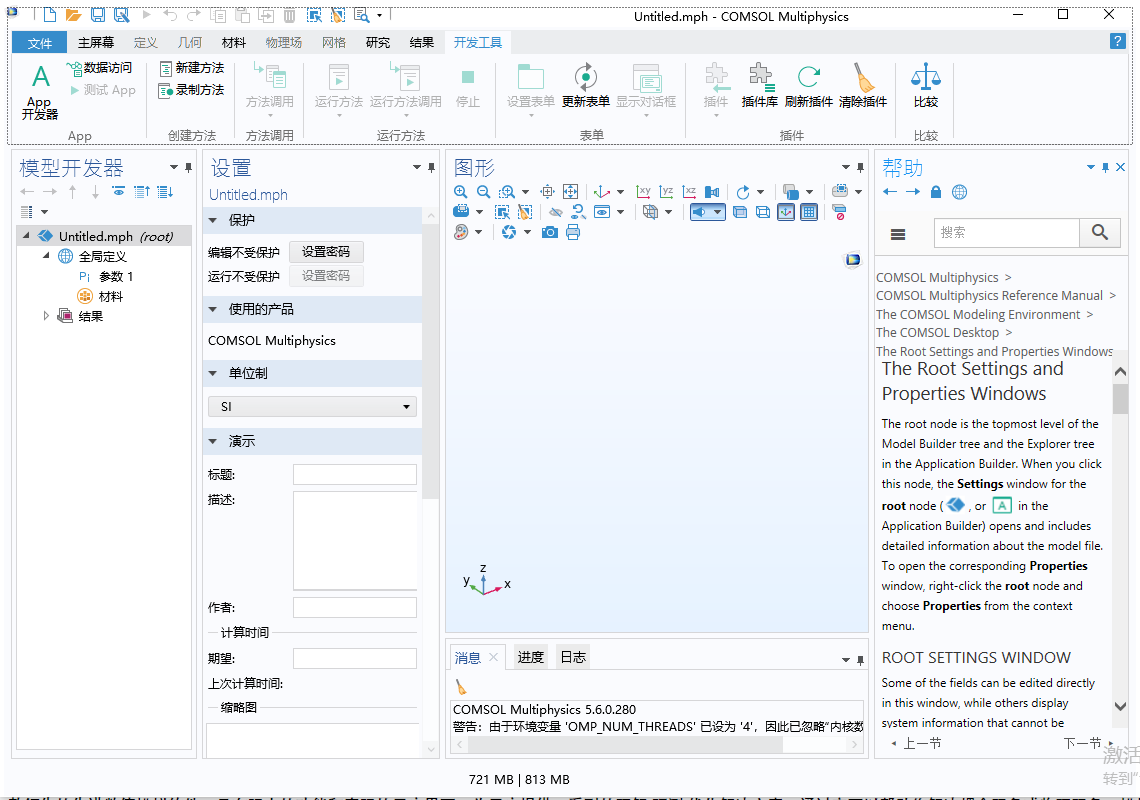Screen dimensions: 1140x800
Task: Expand the 结果 node in model tree
Action: click(46, 316)
